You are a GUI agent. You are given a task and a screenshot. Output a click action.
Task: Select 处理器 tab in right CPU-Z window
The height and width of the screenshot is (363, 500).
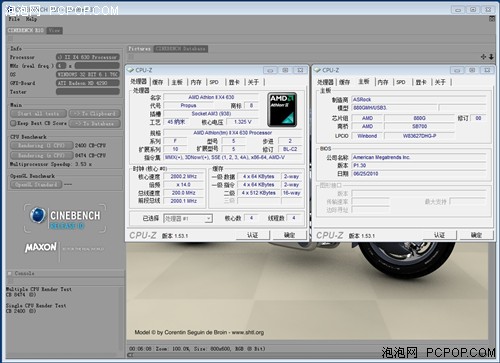pos(325,82)
